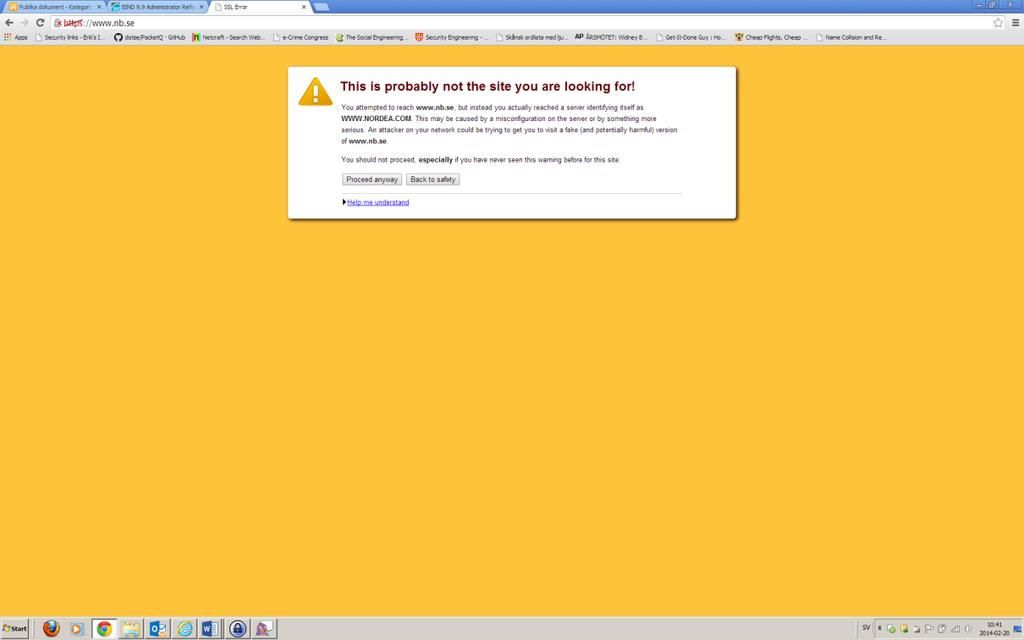
Task: Click the yellow warning triangle icon
Action: [x=315, y=91]
